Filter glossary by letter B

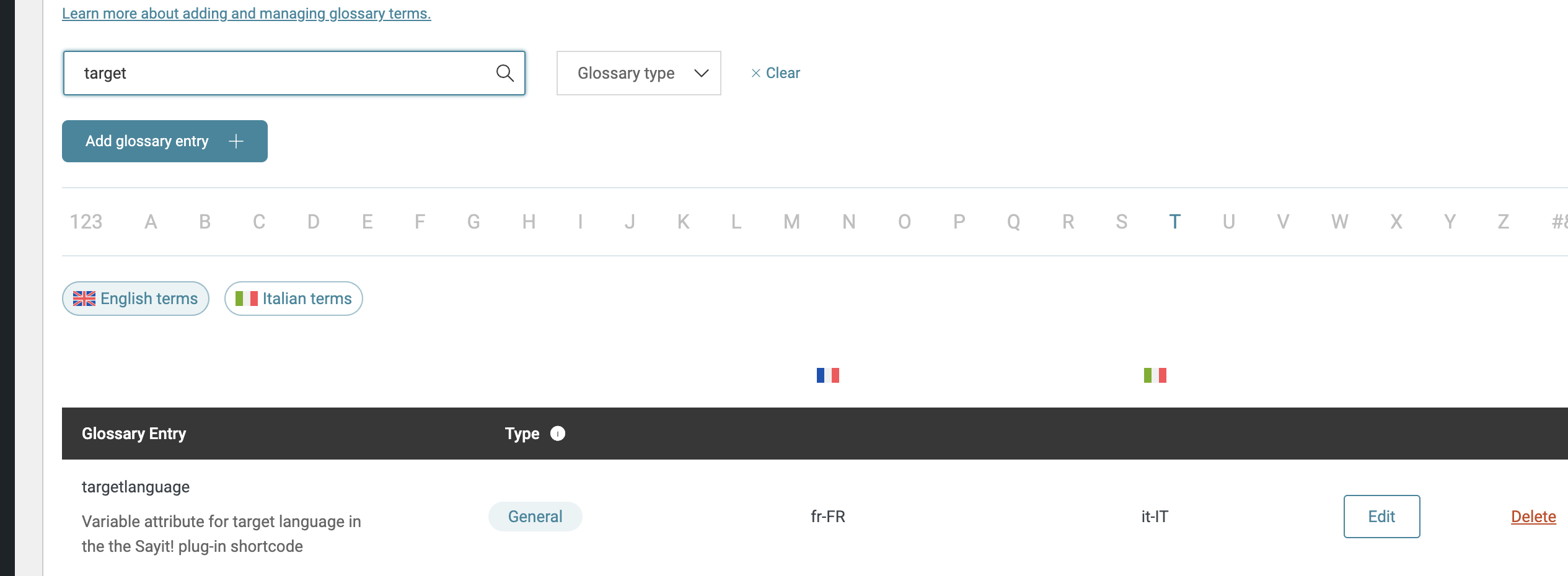205,222
